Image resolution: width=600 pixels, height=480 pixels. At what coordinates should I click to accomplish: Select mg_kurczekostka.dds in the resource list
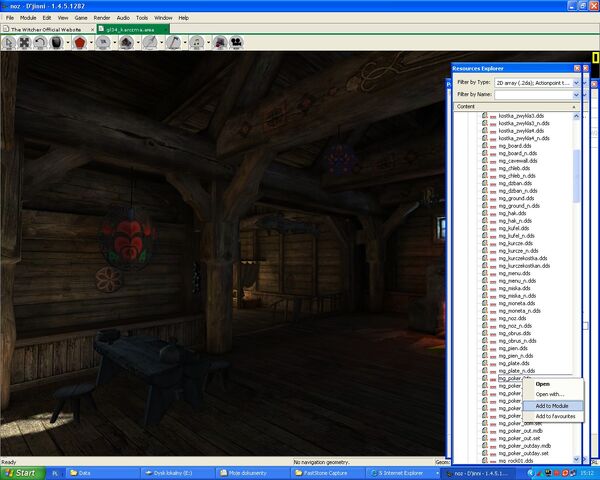tap(523, 258)
